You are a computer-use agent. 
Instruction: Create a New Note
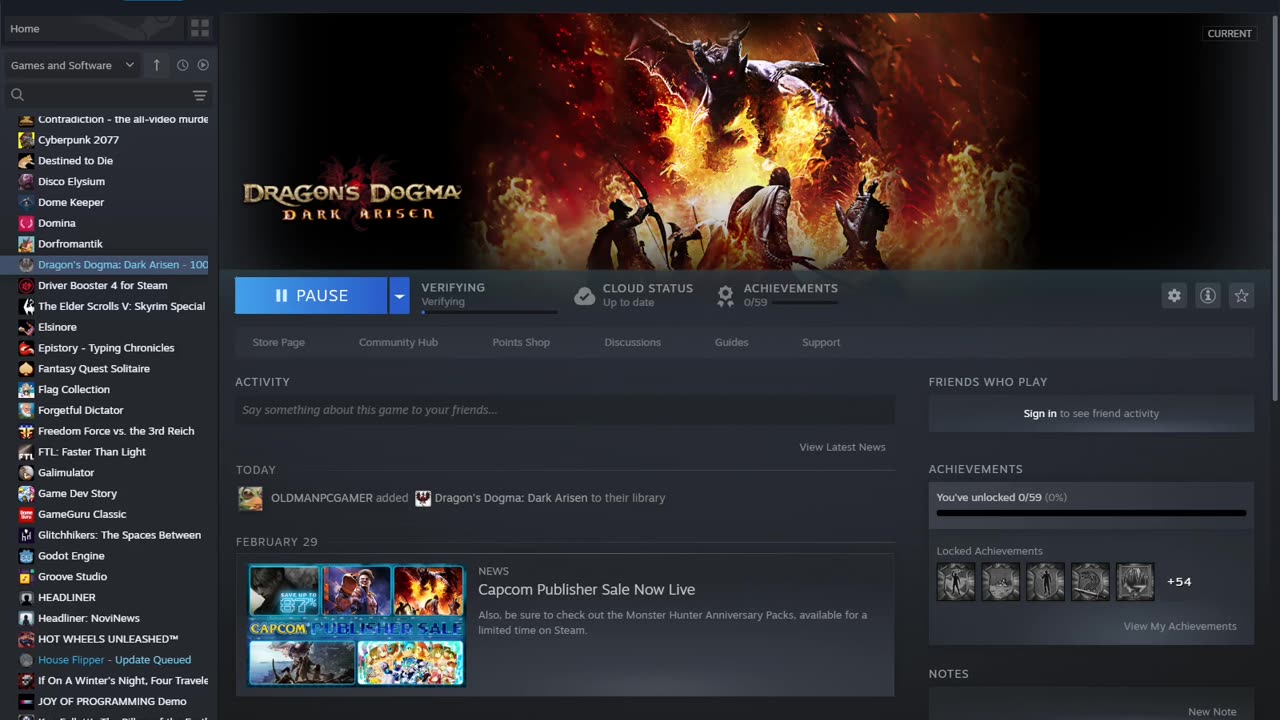pos(1212,712)
